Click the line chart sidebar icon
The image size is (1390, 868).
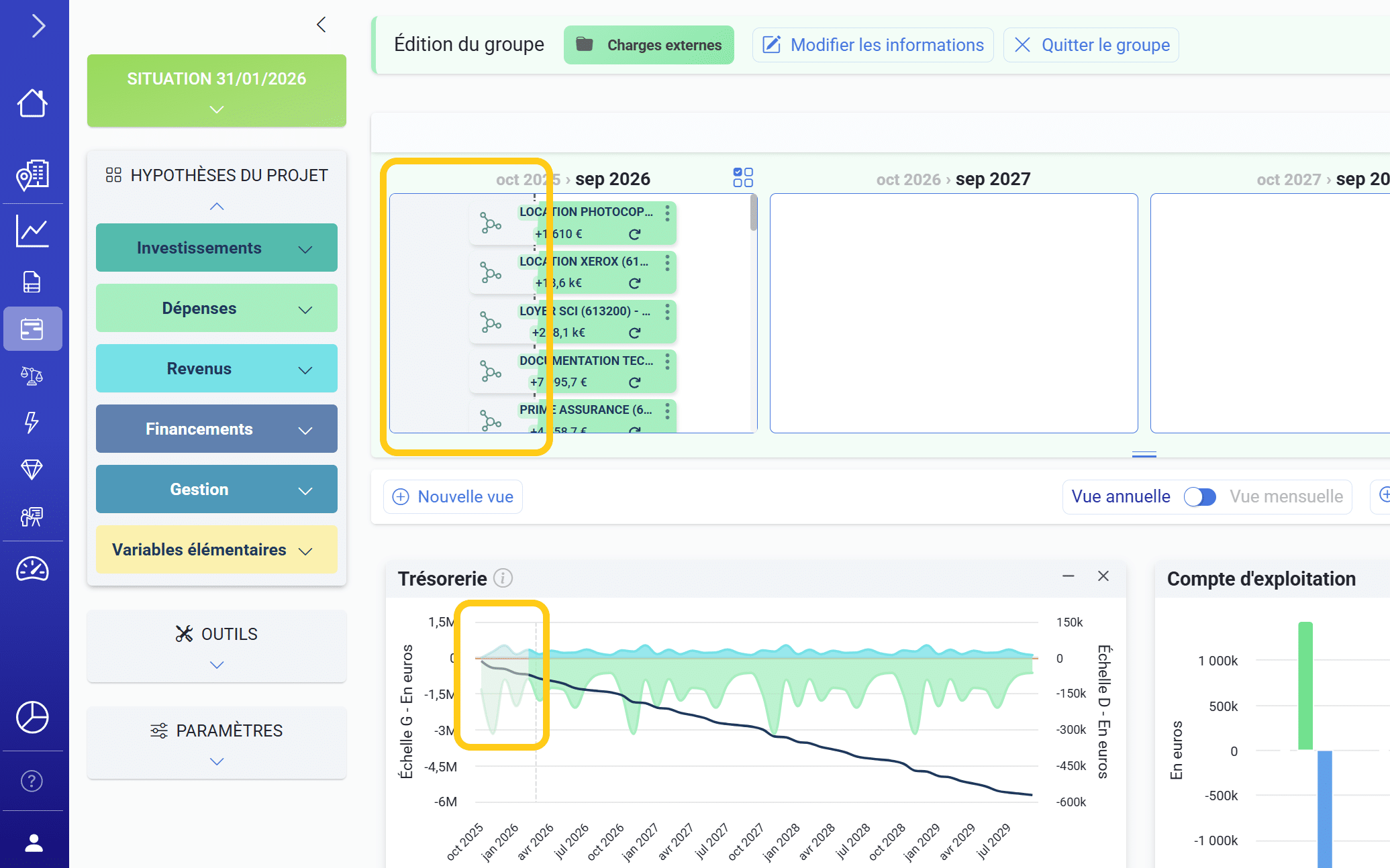pyautogui.click(x=32, y=231)
